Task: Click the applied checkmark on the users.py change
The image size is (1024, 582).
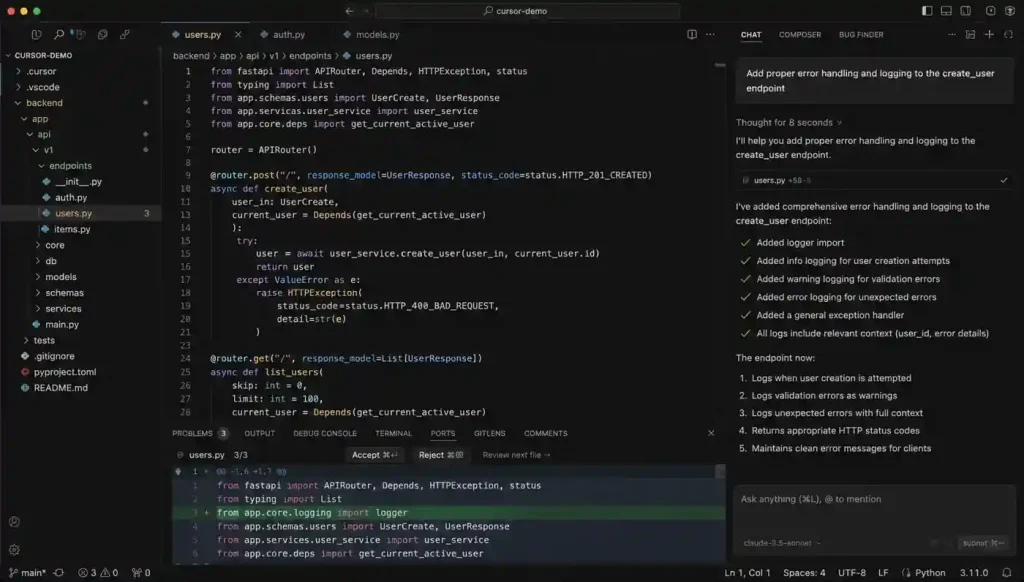Action: click(1004, 180)
